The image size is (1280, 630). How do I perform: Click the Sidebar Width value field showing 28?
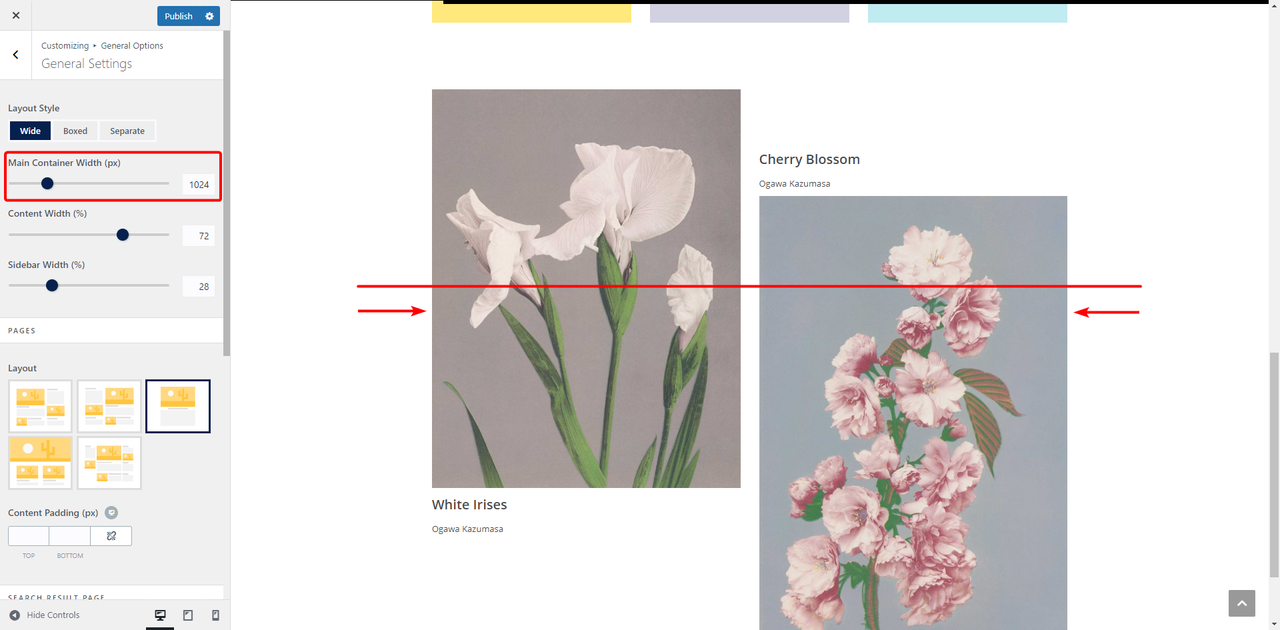point(198,287)
